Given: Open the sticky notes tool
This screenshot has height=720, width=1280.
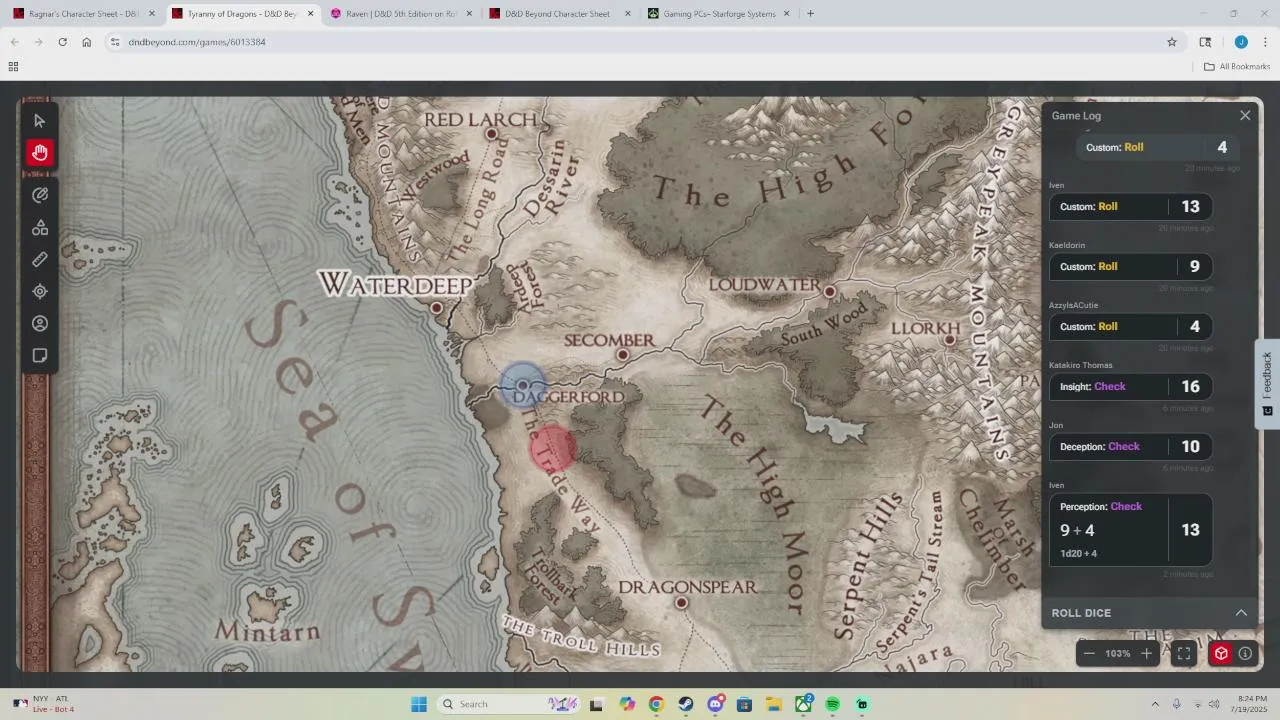Looking at the screenshot, I should (40, 356).
